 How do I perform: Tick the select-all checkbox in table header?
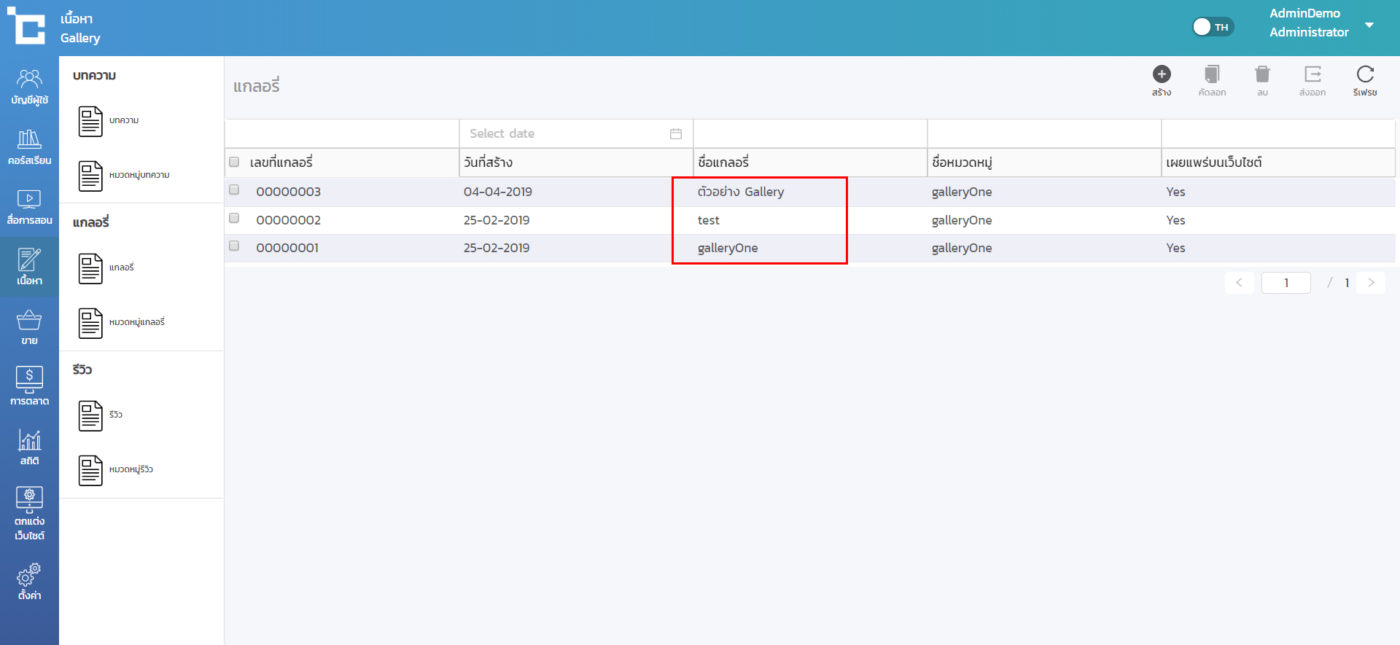point(234,162)
